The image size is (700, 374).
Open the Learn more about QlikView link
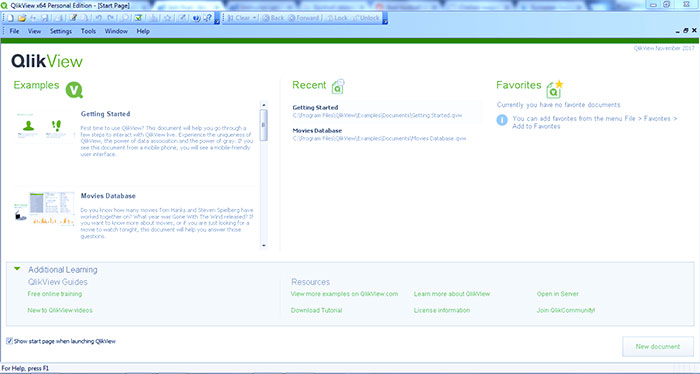[452, 294]
